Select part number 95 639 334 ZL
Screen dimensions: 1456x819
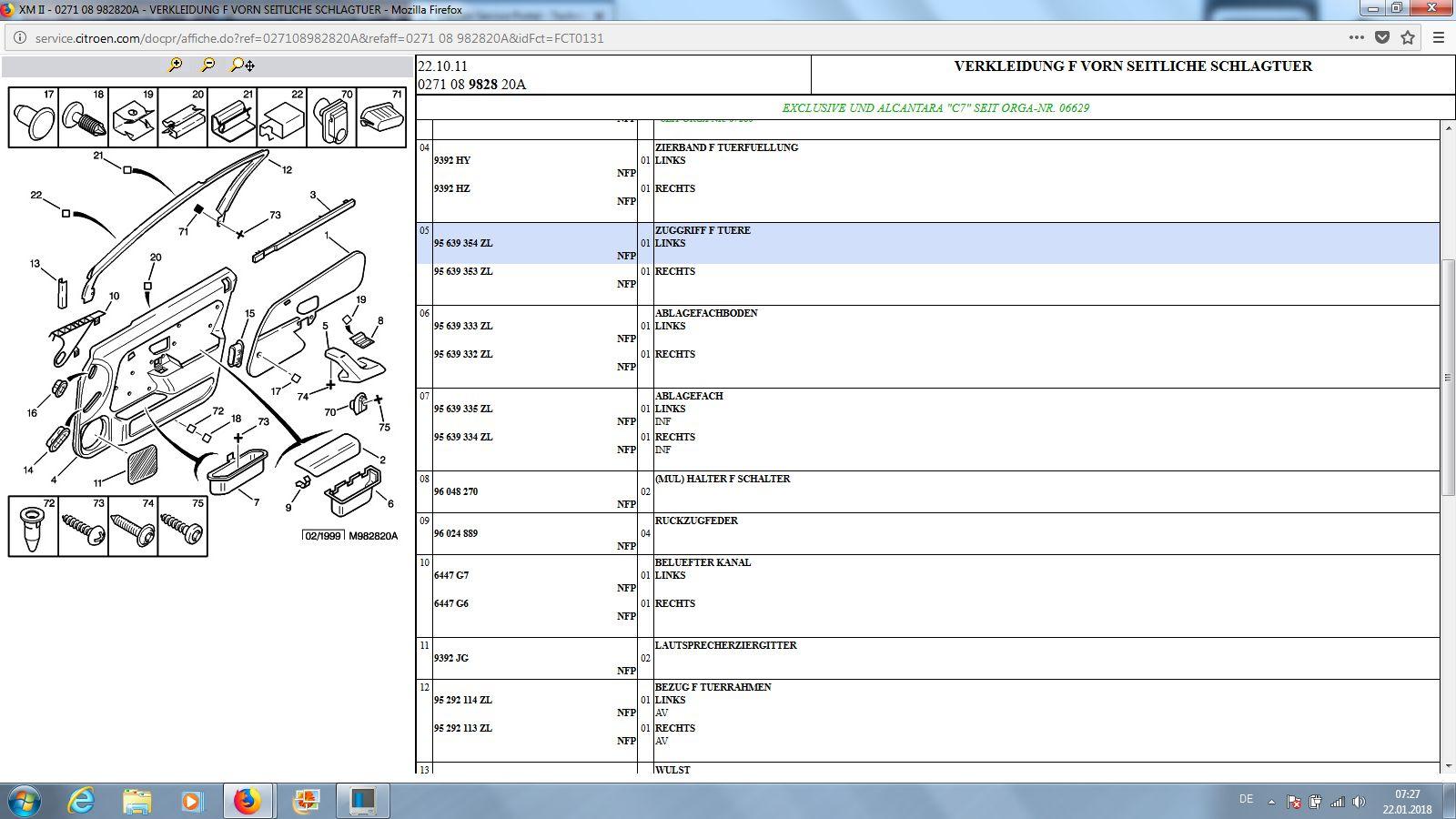pos(463,437)
